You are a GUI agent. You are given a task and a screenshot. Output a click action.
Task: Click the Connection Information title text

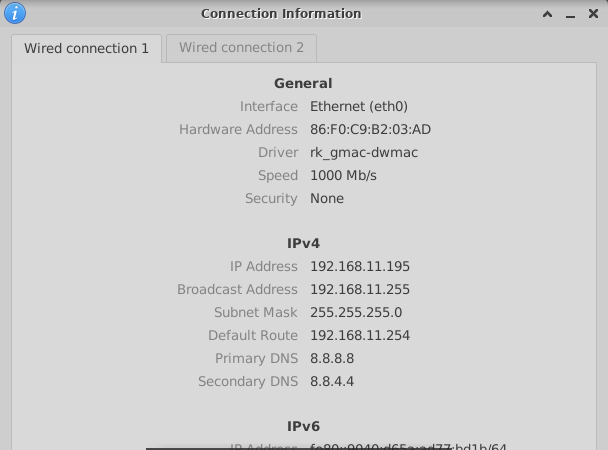[281, 14]
